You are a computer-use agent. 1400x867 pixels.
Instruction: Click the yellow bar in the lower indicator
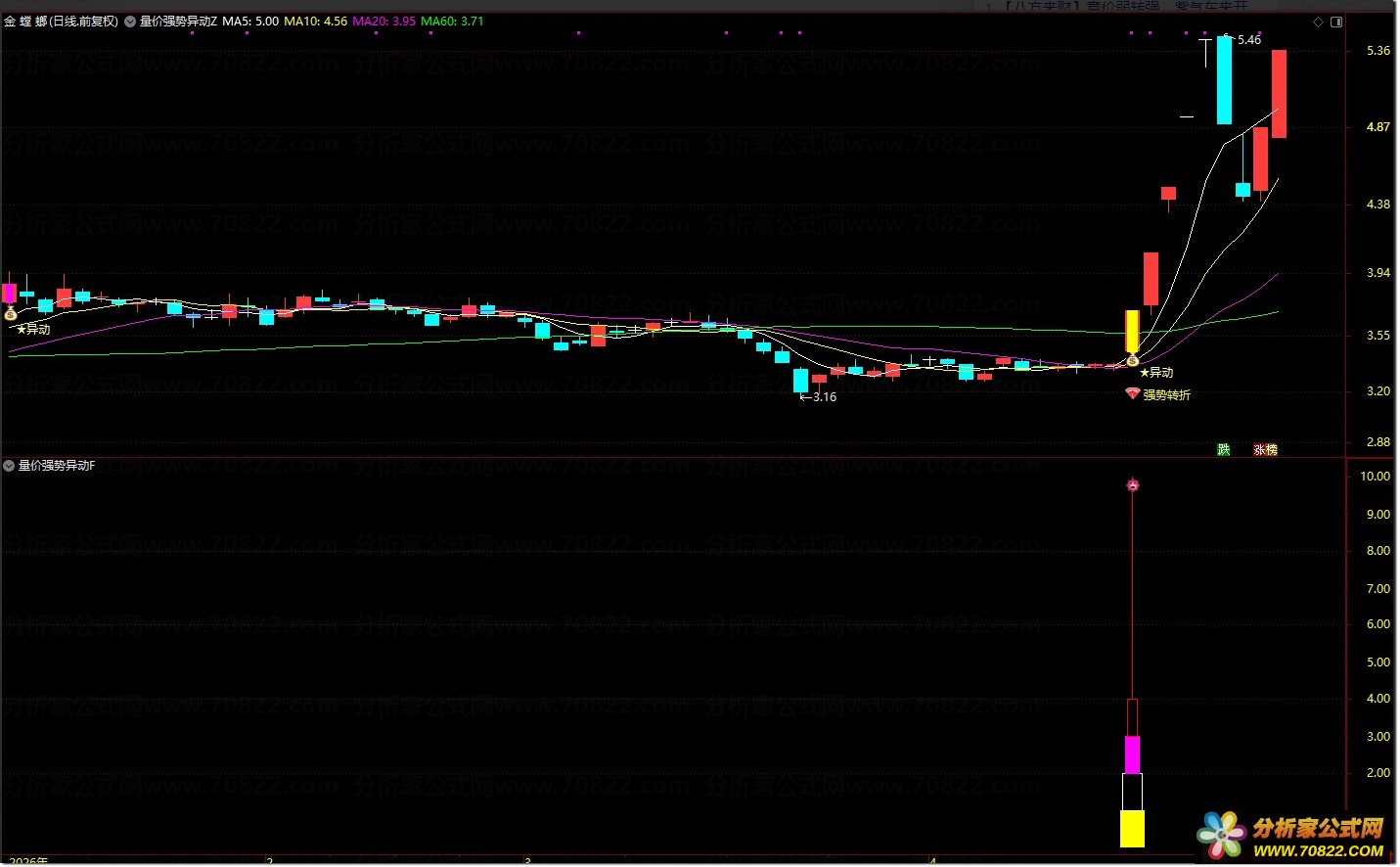point(1132,829)
